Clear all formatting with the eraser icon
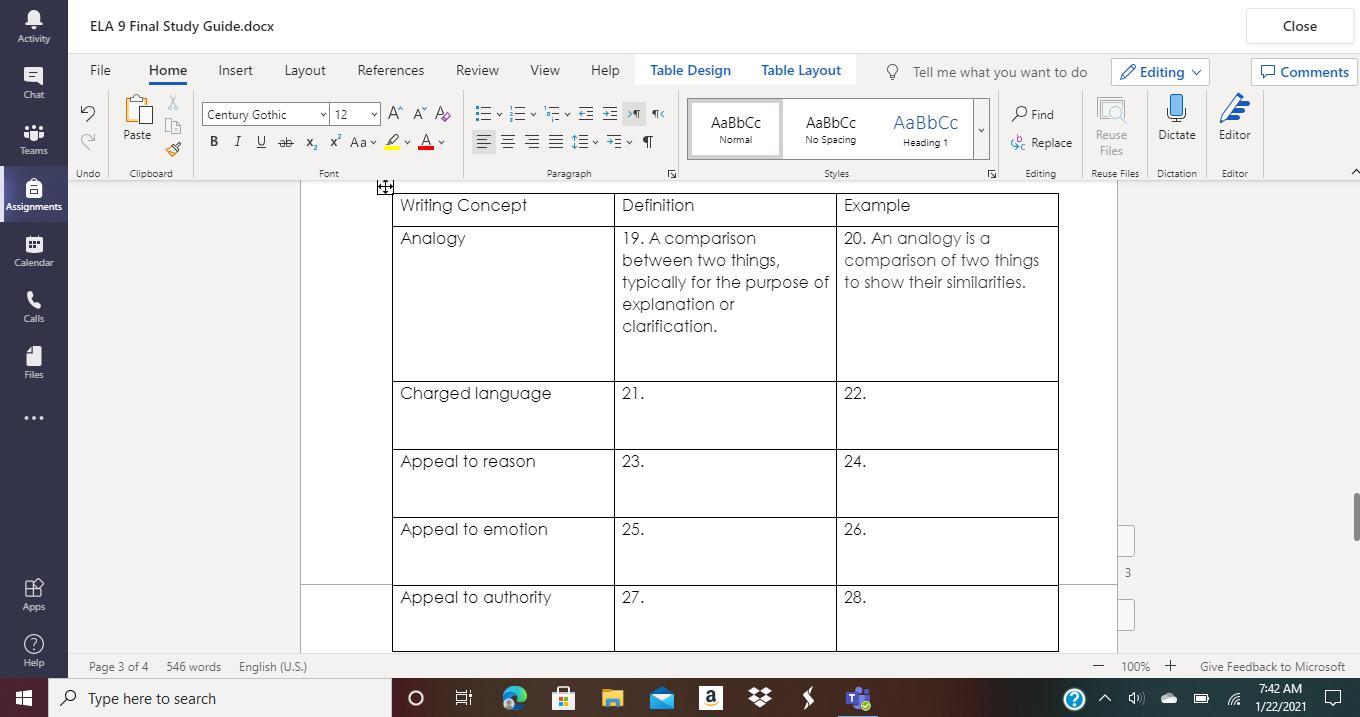Image resolution: width=1360 pixels, height=717 pixels. coord(443,114)
